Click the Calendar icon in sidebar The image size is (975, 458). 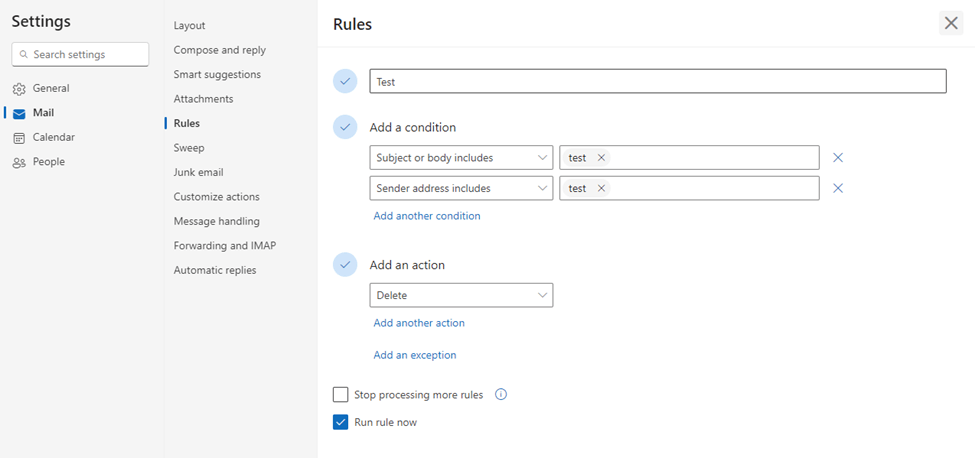pyautogui.click(x=19, y=138)
